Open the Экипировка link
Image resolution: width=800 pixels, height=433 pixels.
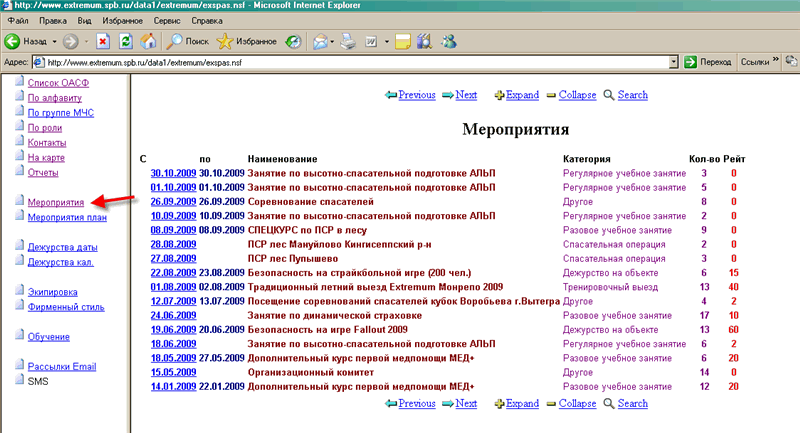pyautogui.click(x=53, y=292)
